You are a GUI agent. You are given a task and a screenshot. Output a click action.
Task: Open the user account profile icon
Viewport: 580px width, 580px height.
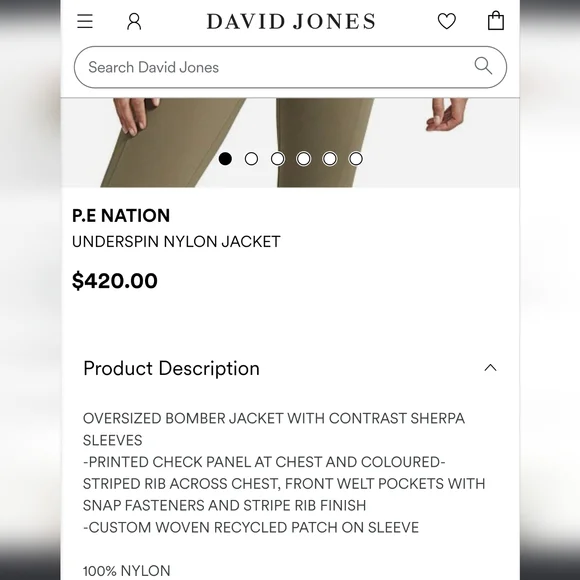(134, 21)
